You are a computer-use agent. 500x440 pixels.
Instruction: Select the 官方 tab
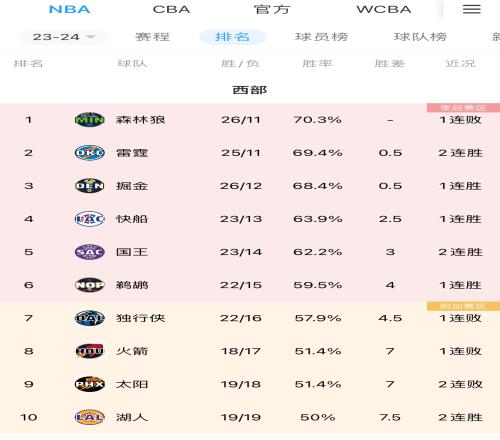[272, 9]
